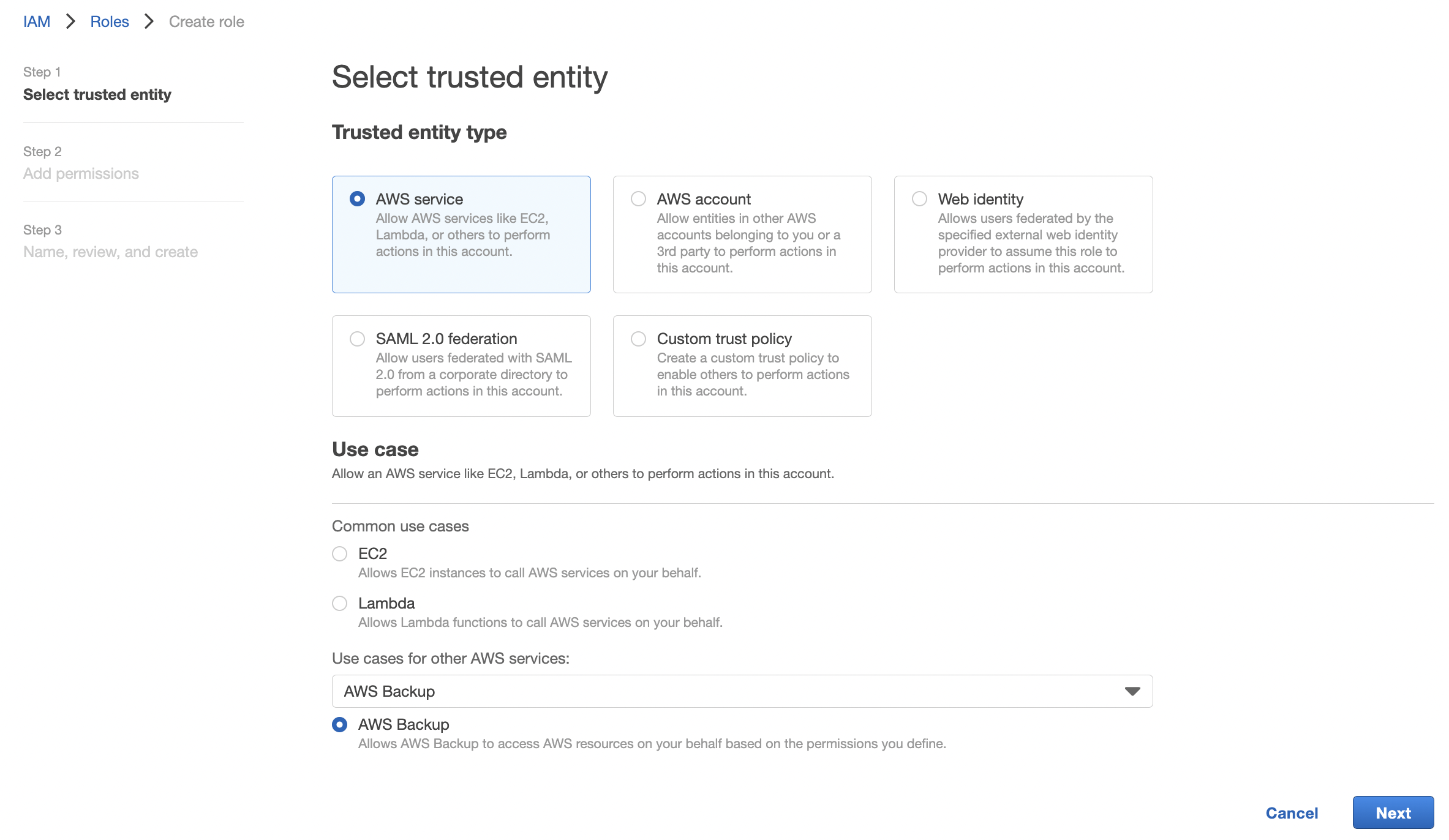Image resolution: width=1449 pixels, height=840 pixels.
Task: Click the Create role breadcrumb text
Action: click(x=206, y=21)
